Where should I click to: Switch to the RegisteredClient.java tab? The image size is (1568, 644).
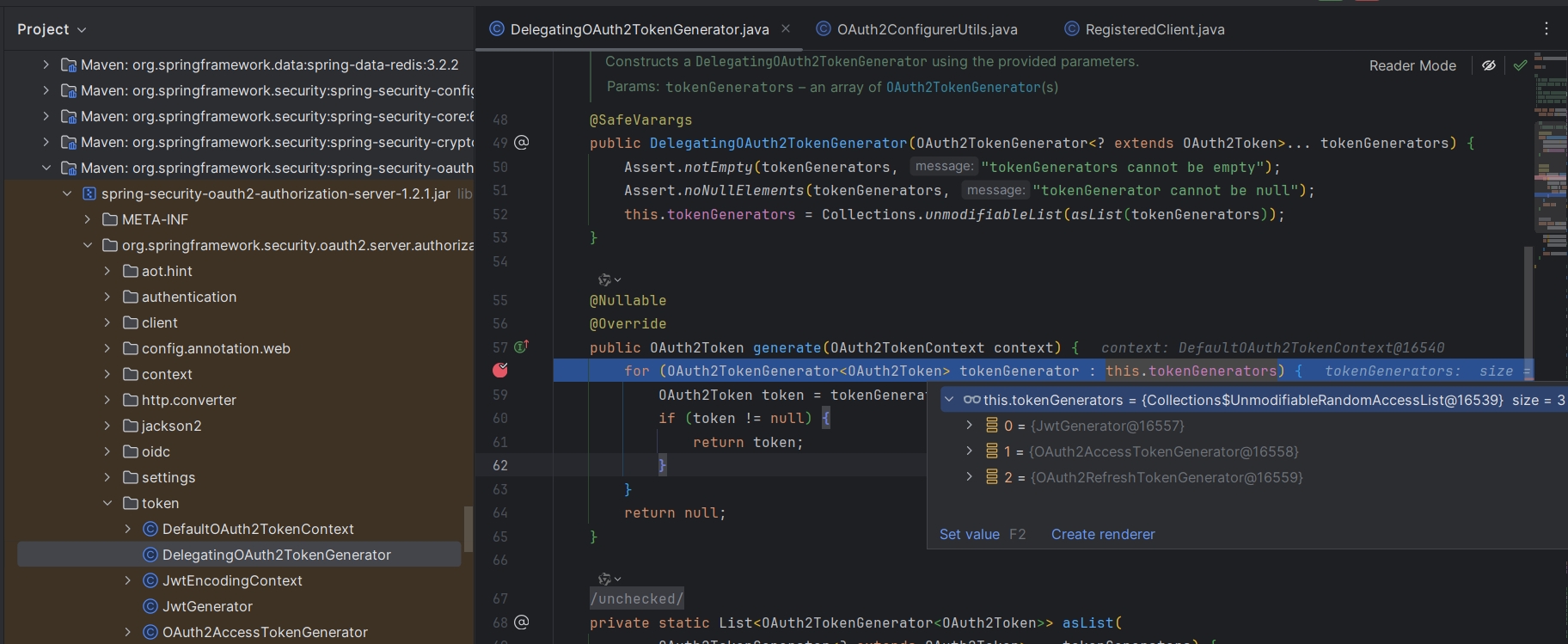tap(1154, 29)
